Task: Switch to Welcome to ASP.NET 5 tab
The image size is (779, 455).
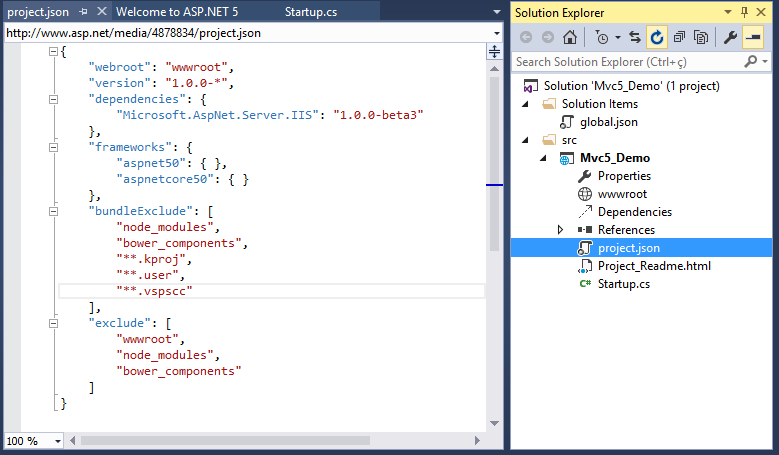Action: pos(177,11)
